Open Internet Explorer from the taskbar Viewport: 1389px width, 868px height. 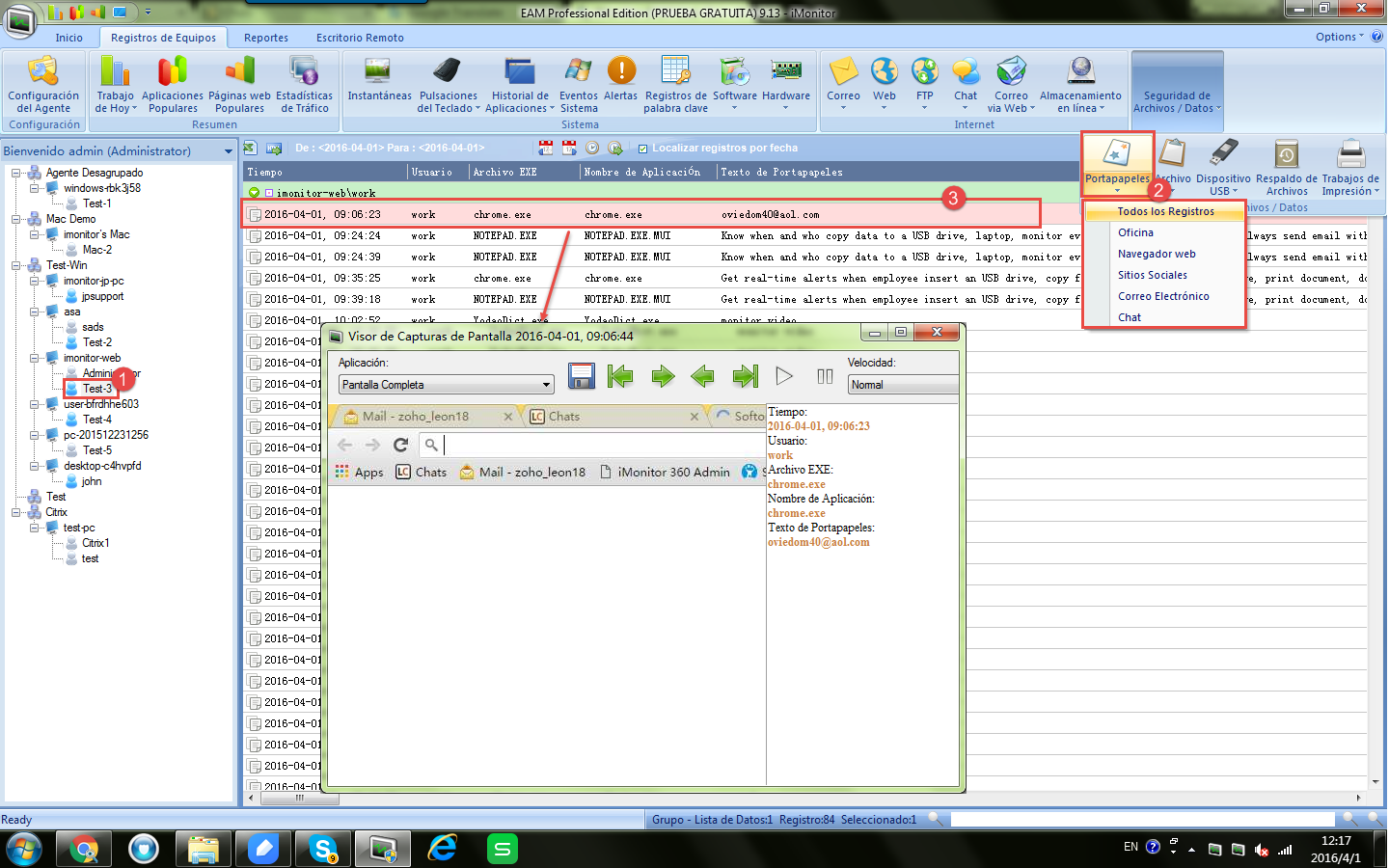(x=443, y=849)
